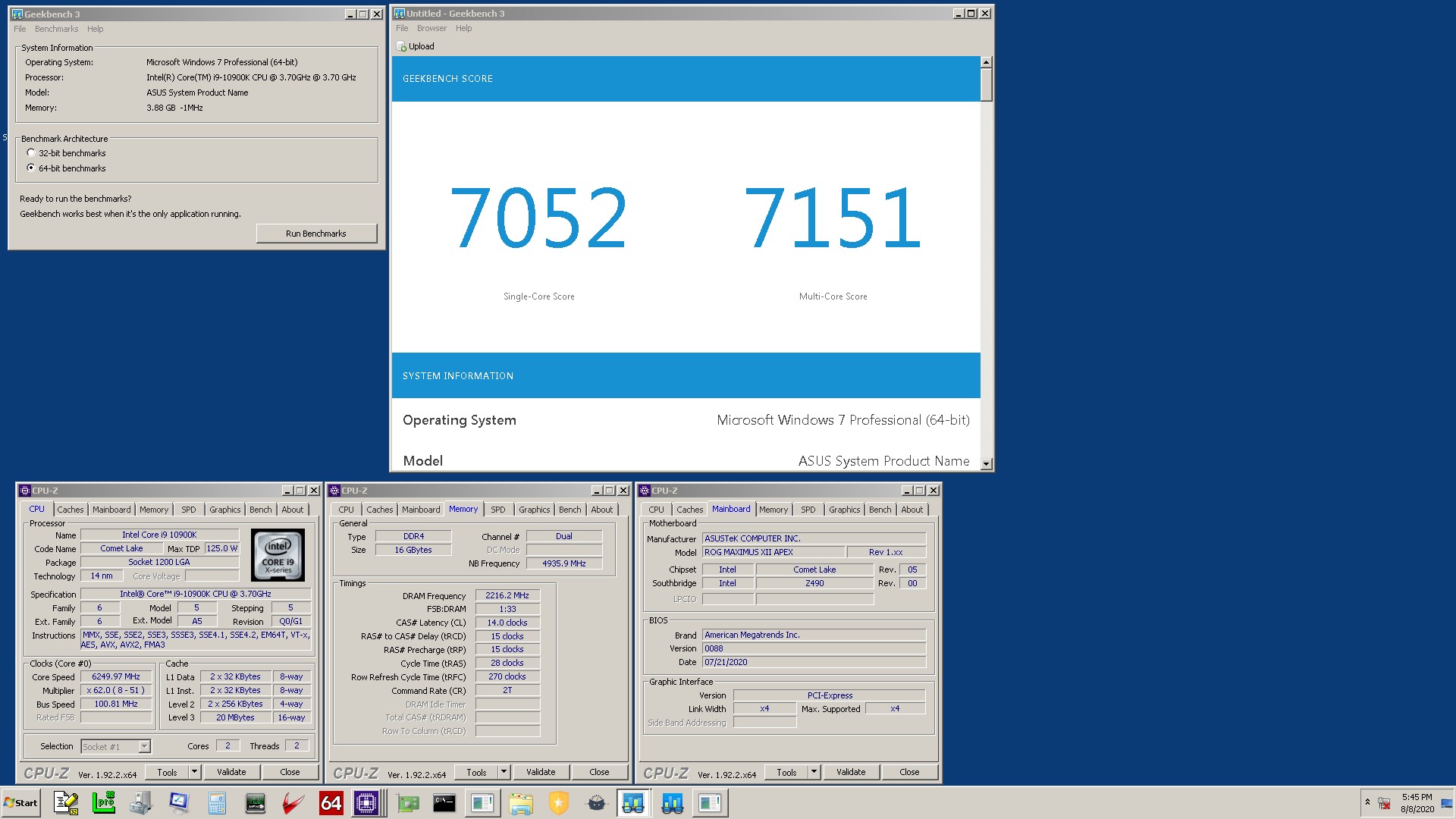
Task: Click the disconnected network tray icon
Action: 1384,803
